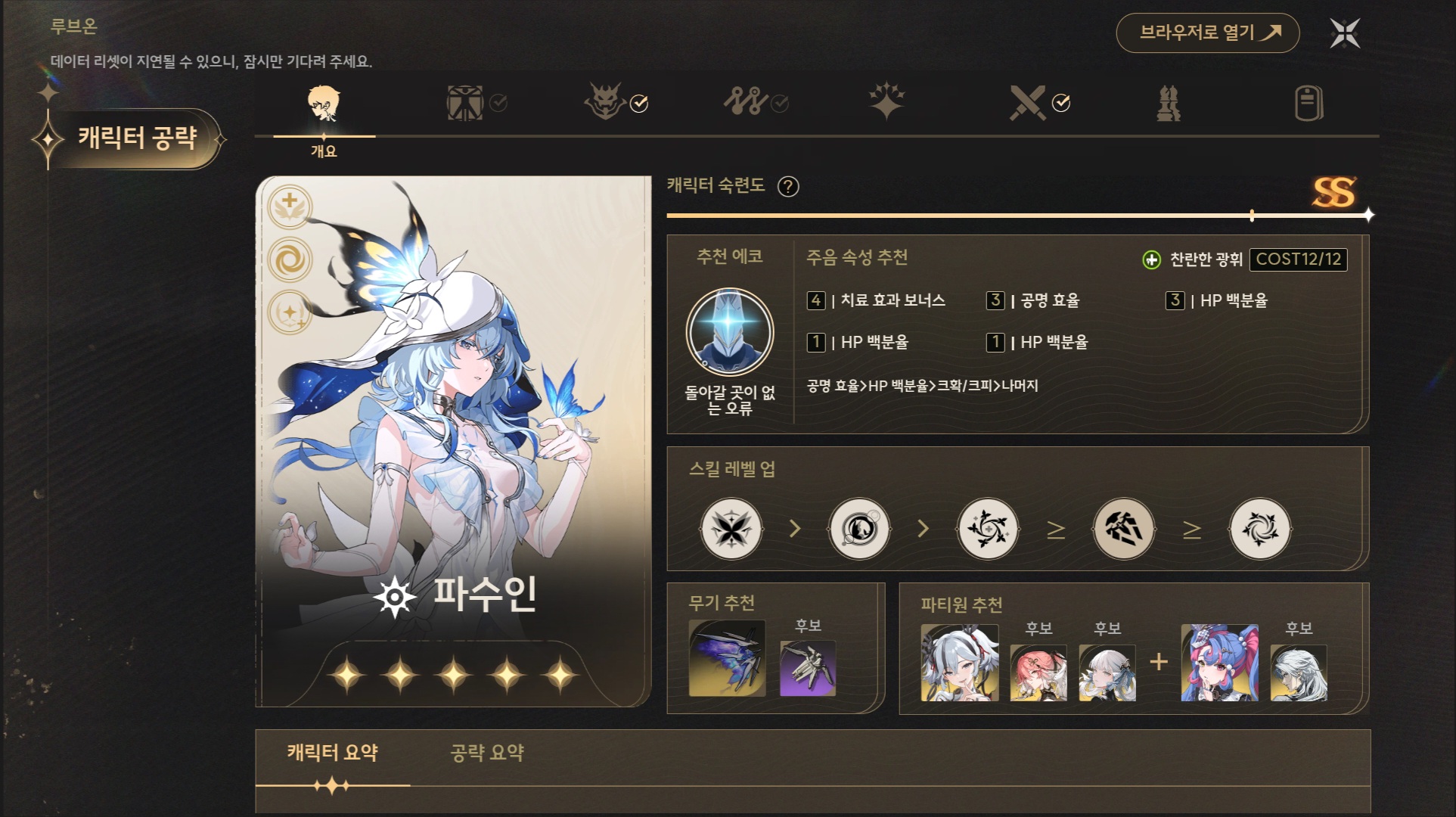
Task: Click the 캐릭터 숙련도 progress bar marker
Action: (x=1253, y=216)
